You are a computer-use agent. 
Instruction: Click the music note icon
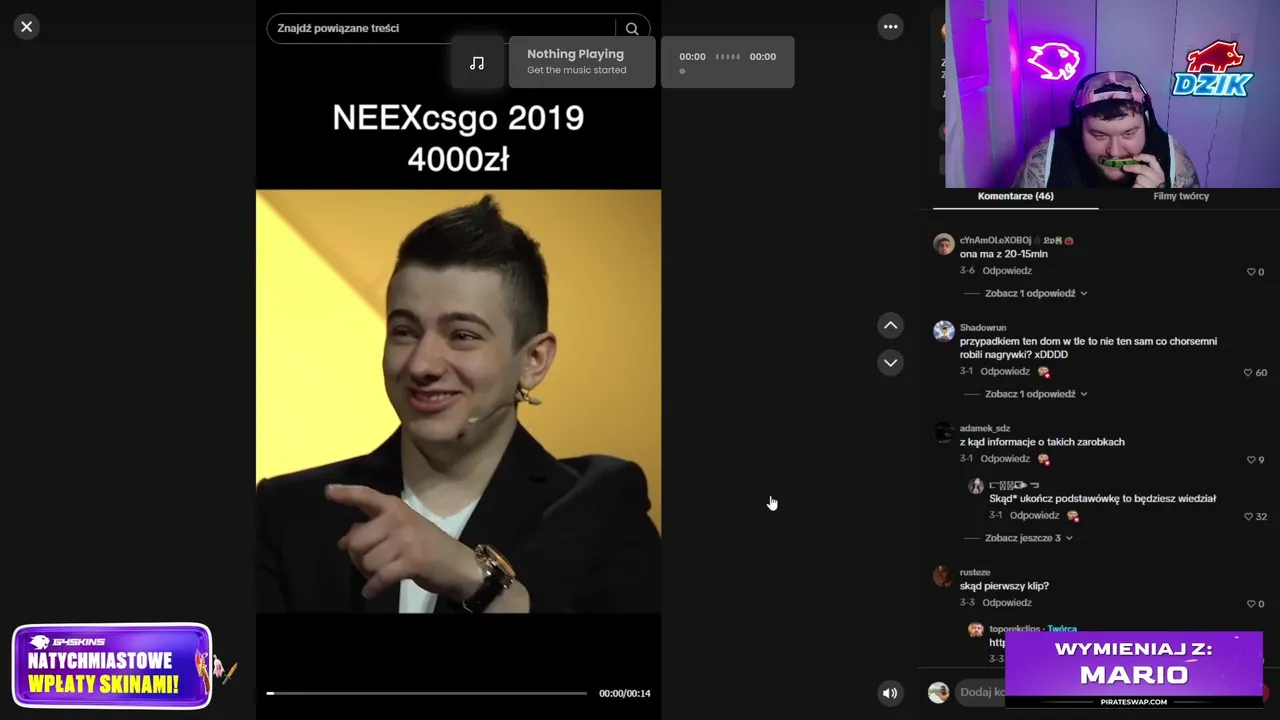click(x=477, y=63)
